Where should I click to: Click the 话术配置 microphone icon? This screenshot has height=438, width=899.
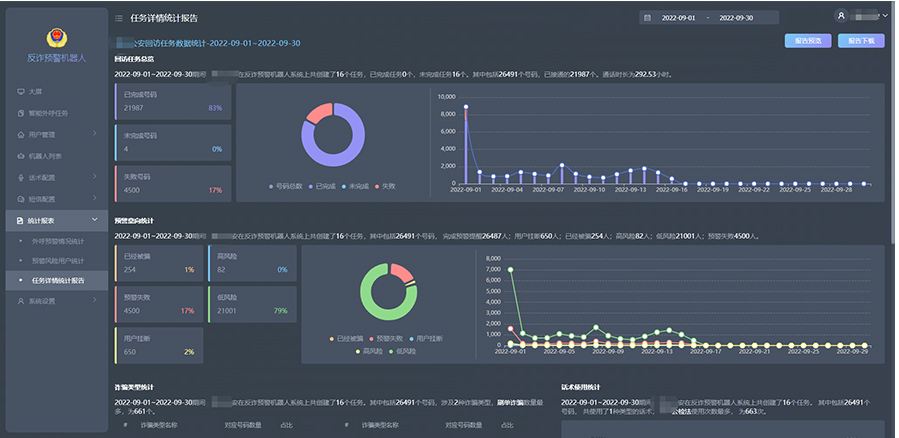(21, 177)
